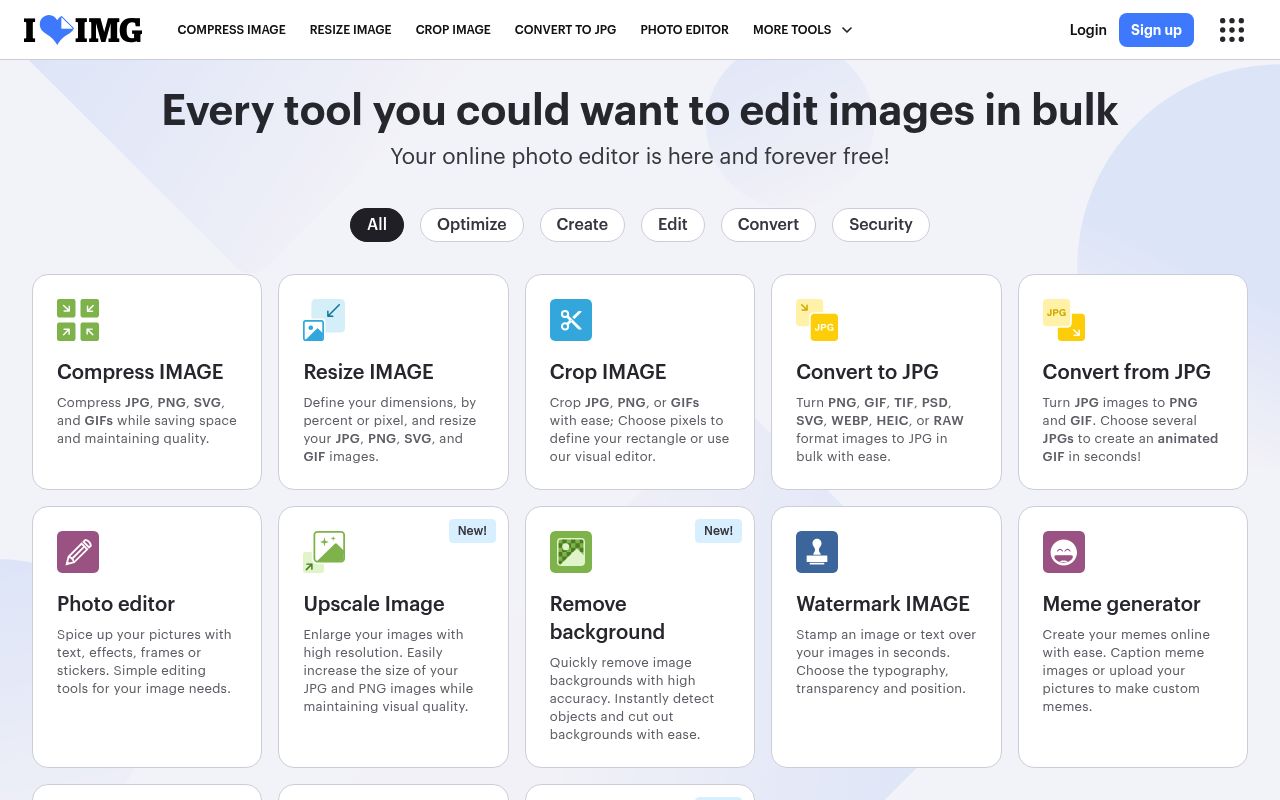Click the Watermark IMAGE stamp icon
The width and height of the screenshot is (1280, 800).
817,552
